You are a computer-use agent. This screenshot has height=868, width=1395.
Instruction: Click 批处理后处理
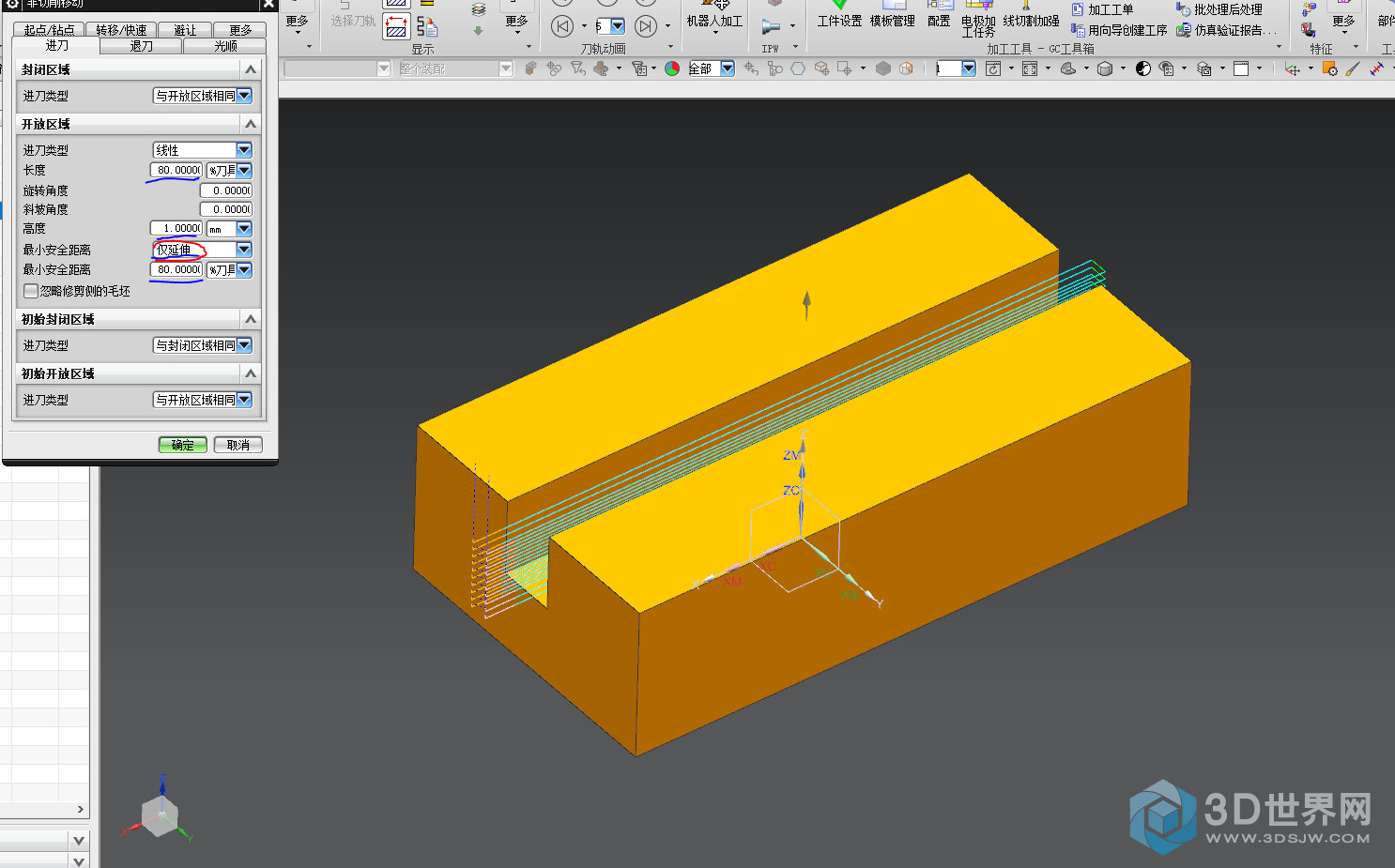(x=1219, y=9)
